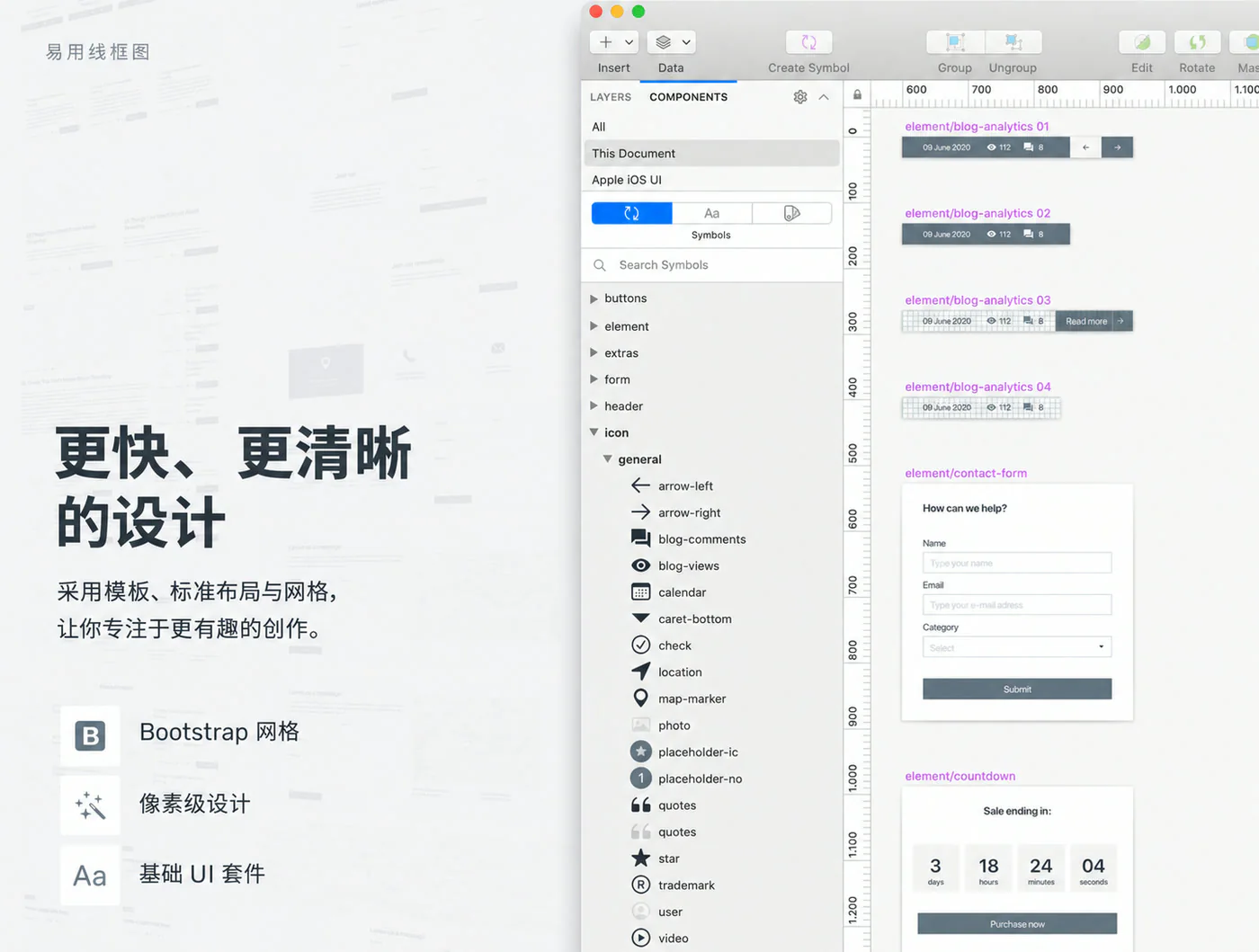Click the Rotate toolbar icon
The height and width of the screenshot is (952, 1259).
[1197, 42]
